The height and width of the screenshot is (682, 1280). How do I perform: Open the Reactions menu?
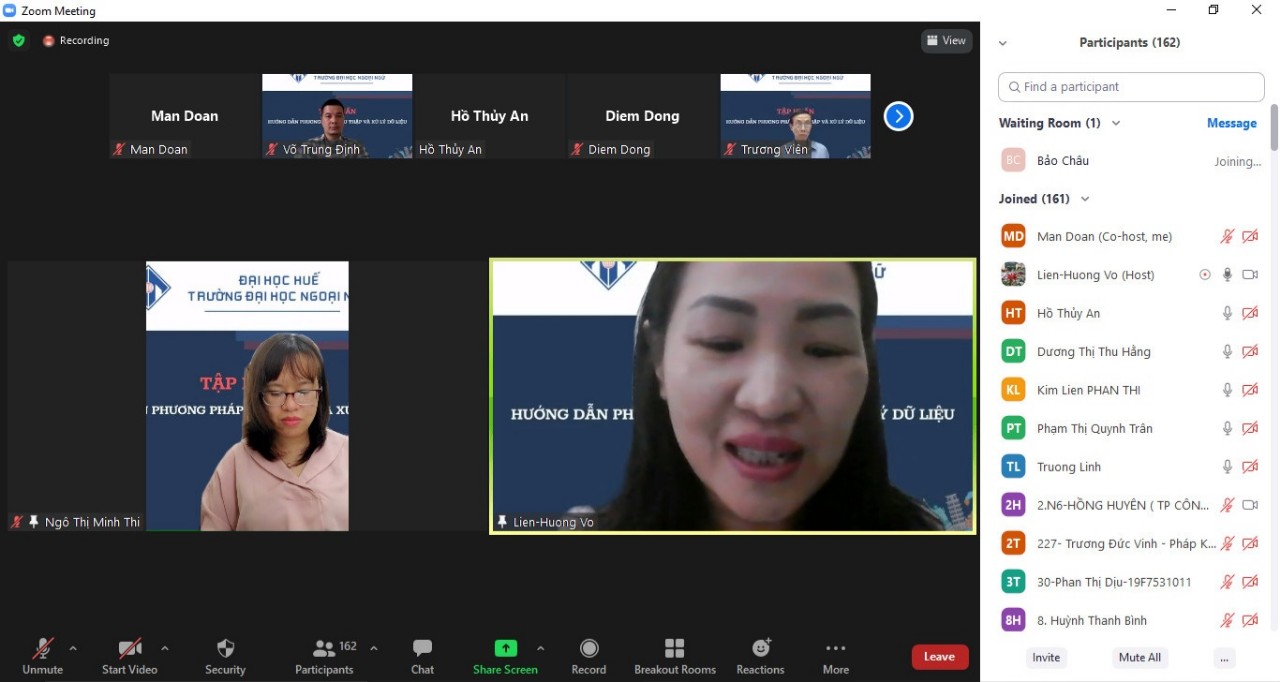(760, 656)
